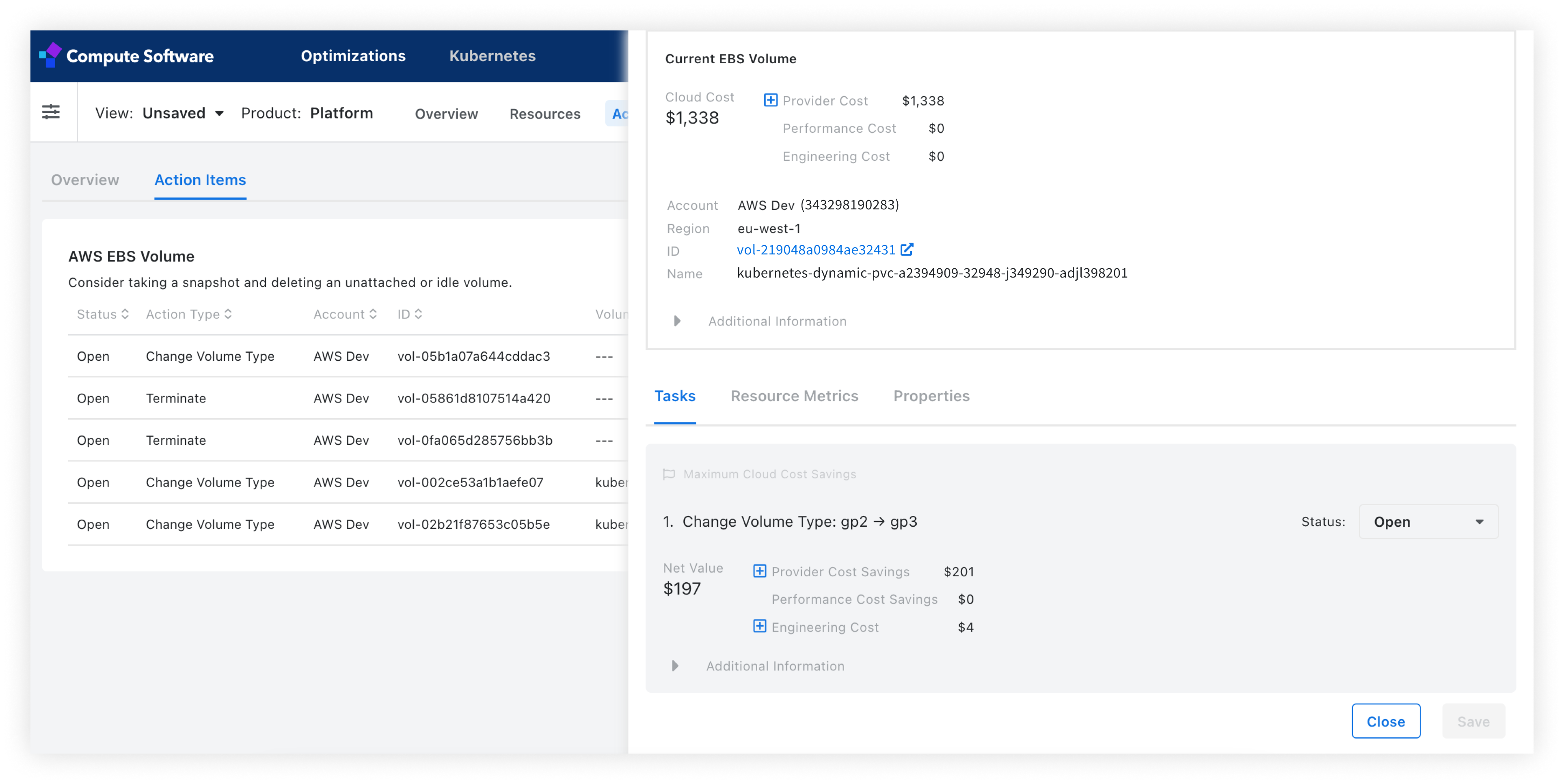Click the task title Change Volume Type: gp2 → gp3

point(799,522)
